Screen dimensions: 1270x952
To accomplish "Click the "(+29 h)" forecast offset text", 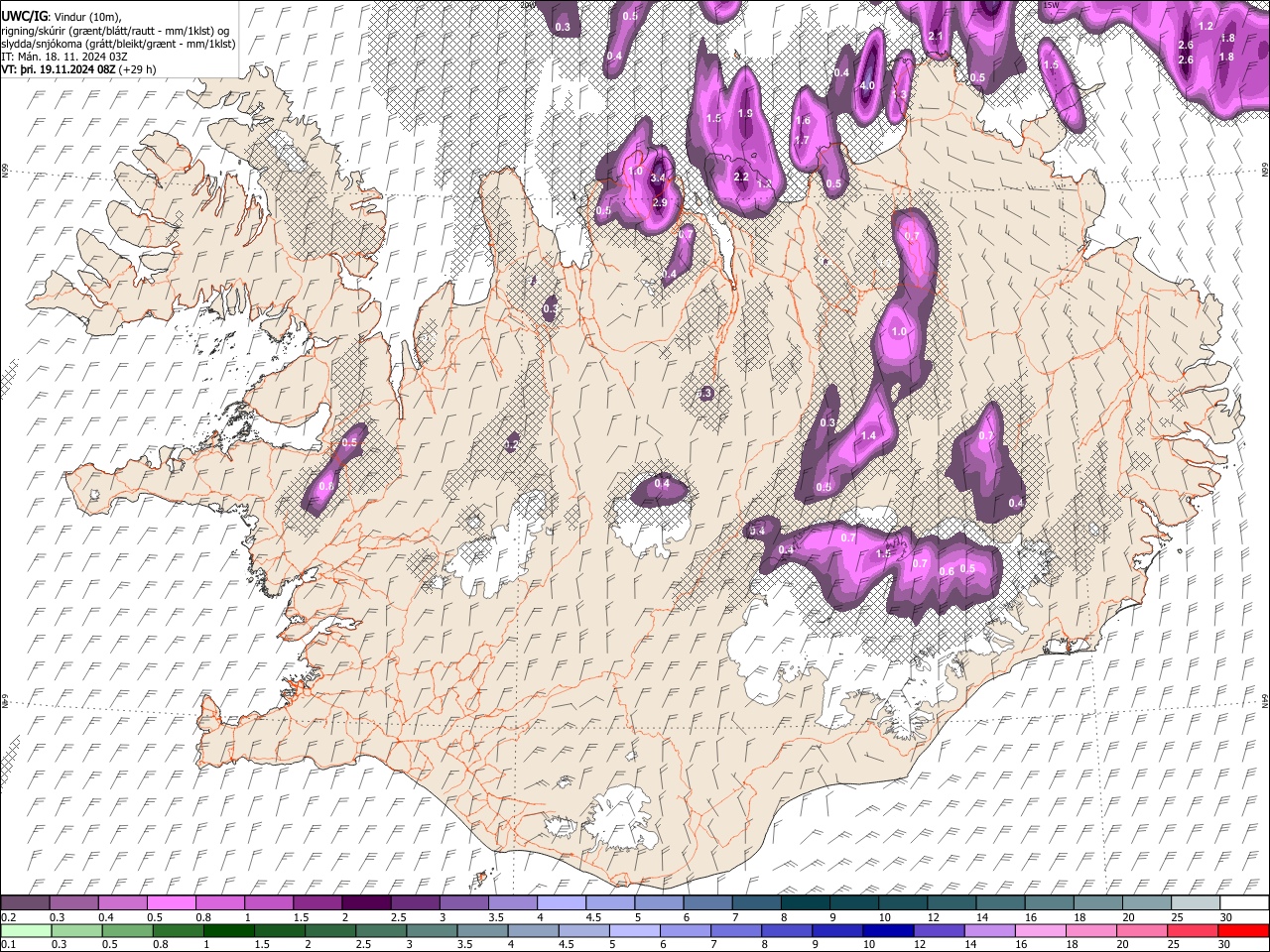I will click(x=137, y=69).
